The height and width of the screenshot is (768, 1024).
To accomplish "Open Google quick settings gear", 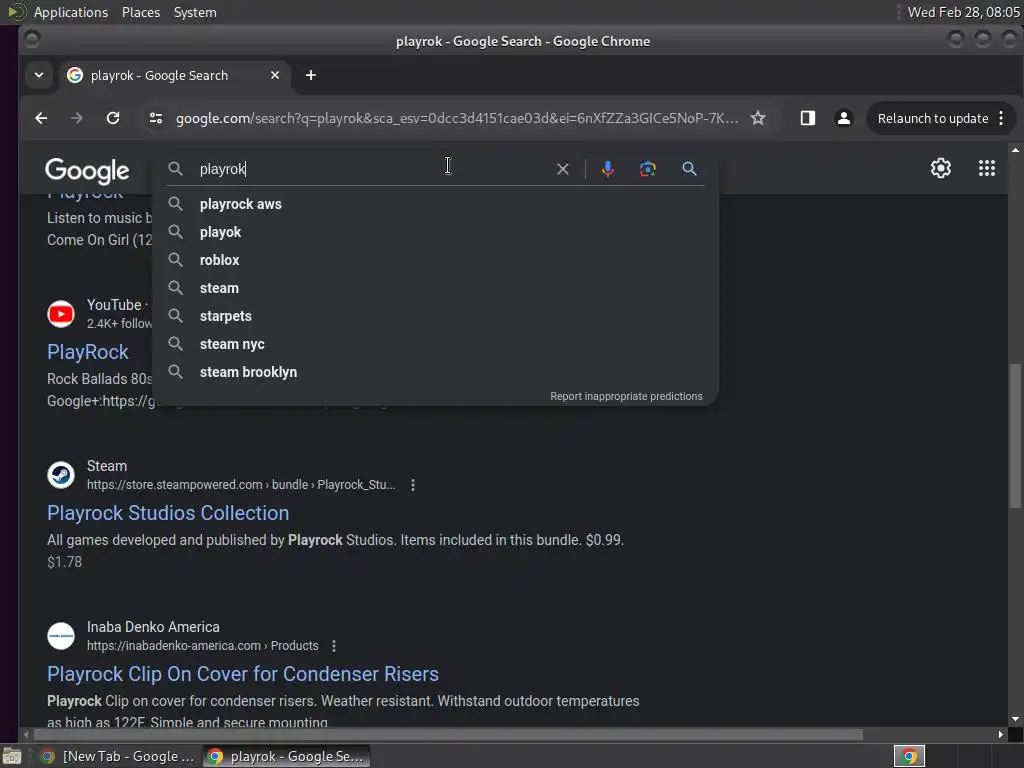I will coord(940,168).
